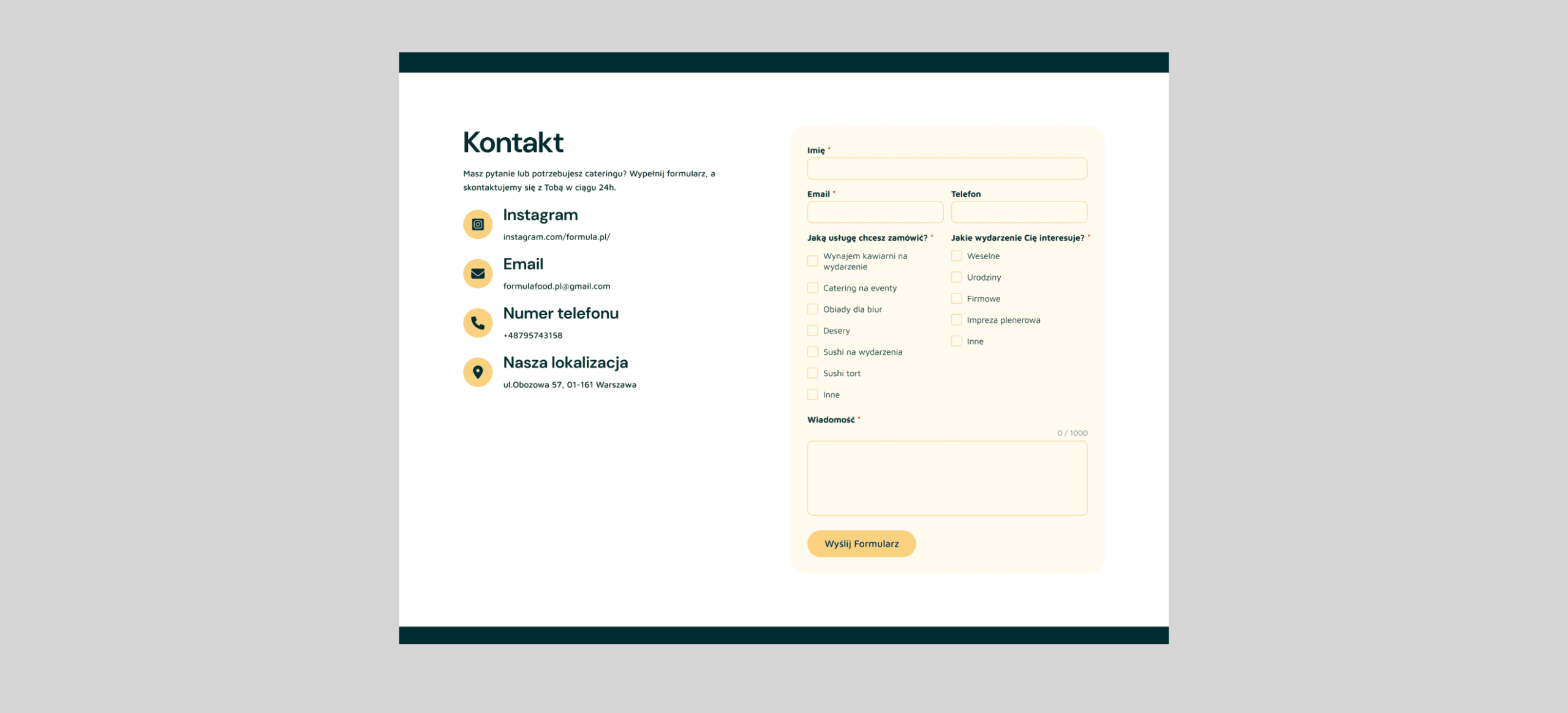1568x713 pixels.
Task: Check the Catering na eventy checkbox
Action: 813,288
